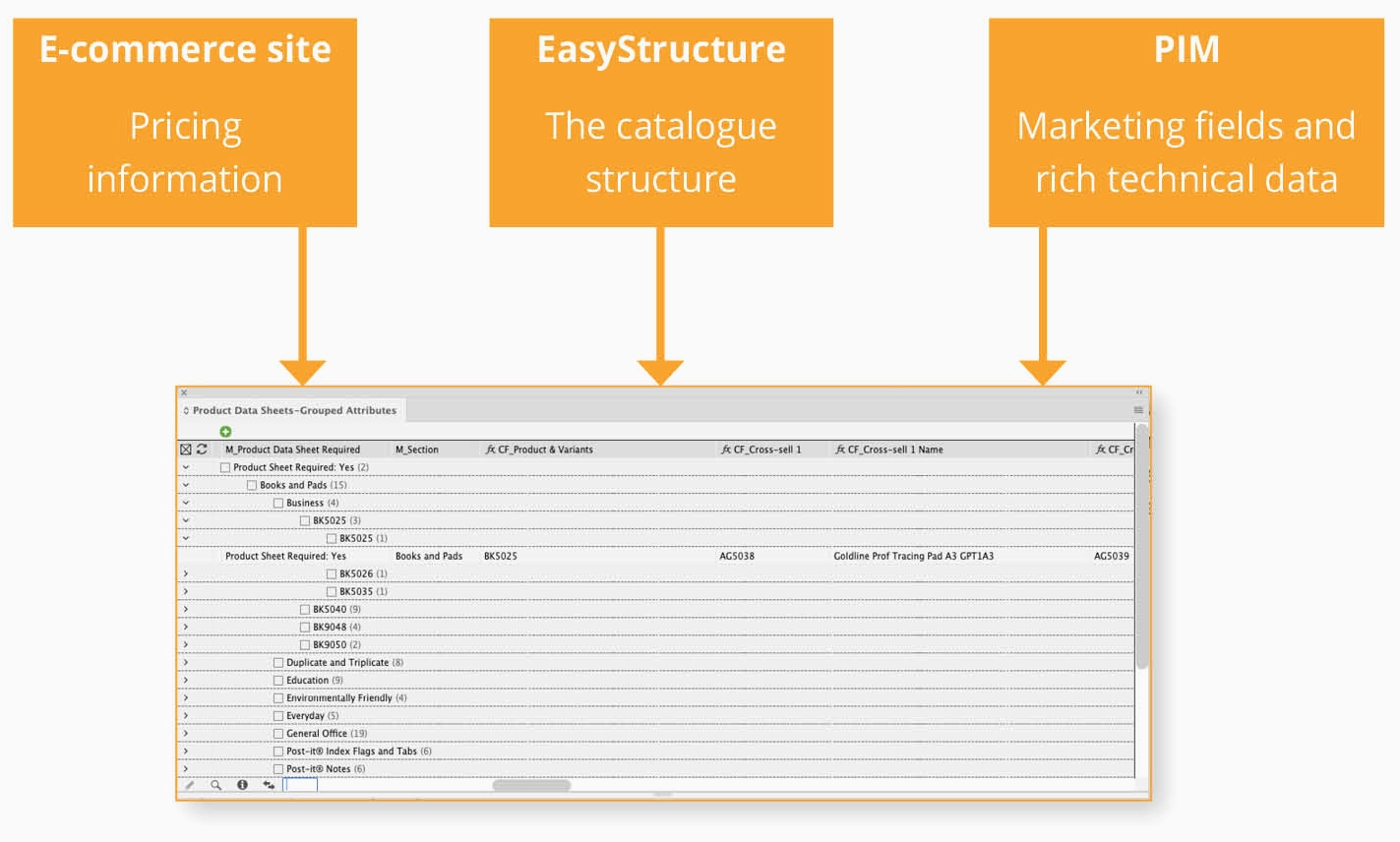Tick the Product Sheet Required: Yes checkbox

pyautogui.click(x=225, y=467)
